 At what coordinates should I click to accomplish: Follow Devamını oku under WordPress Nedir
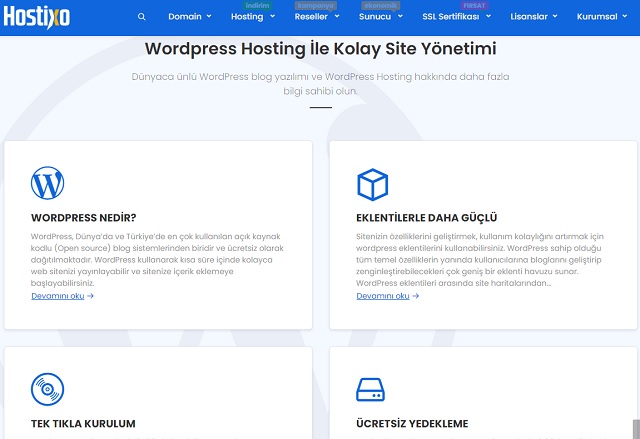[58, 296]
